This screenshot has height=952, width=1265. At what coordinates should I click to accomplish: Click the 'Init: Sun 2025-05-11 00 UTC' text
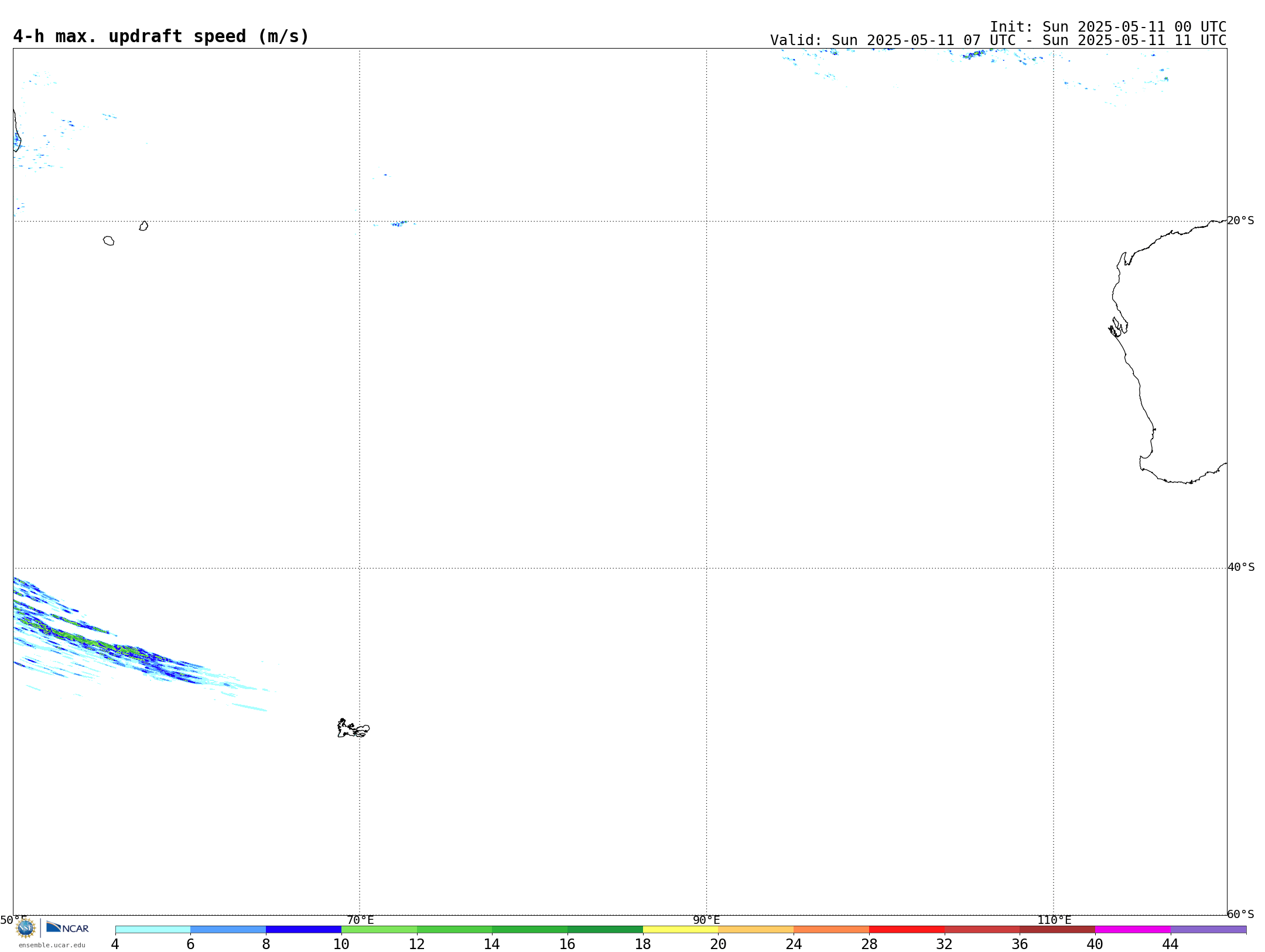pos(1108,27)
